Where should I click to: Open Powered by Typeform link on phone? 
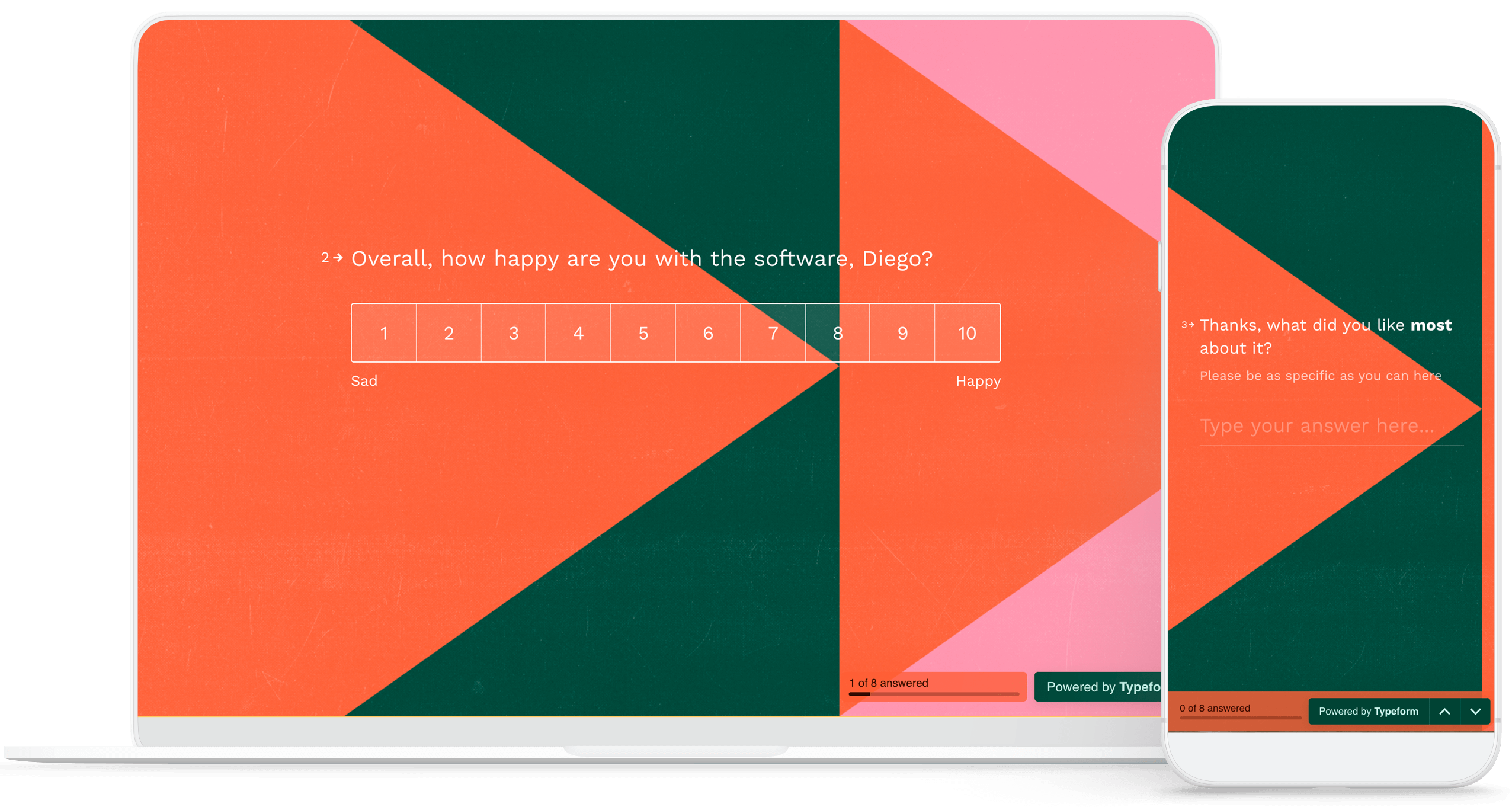pos(1368,712)
